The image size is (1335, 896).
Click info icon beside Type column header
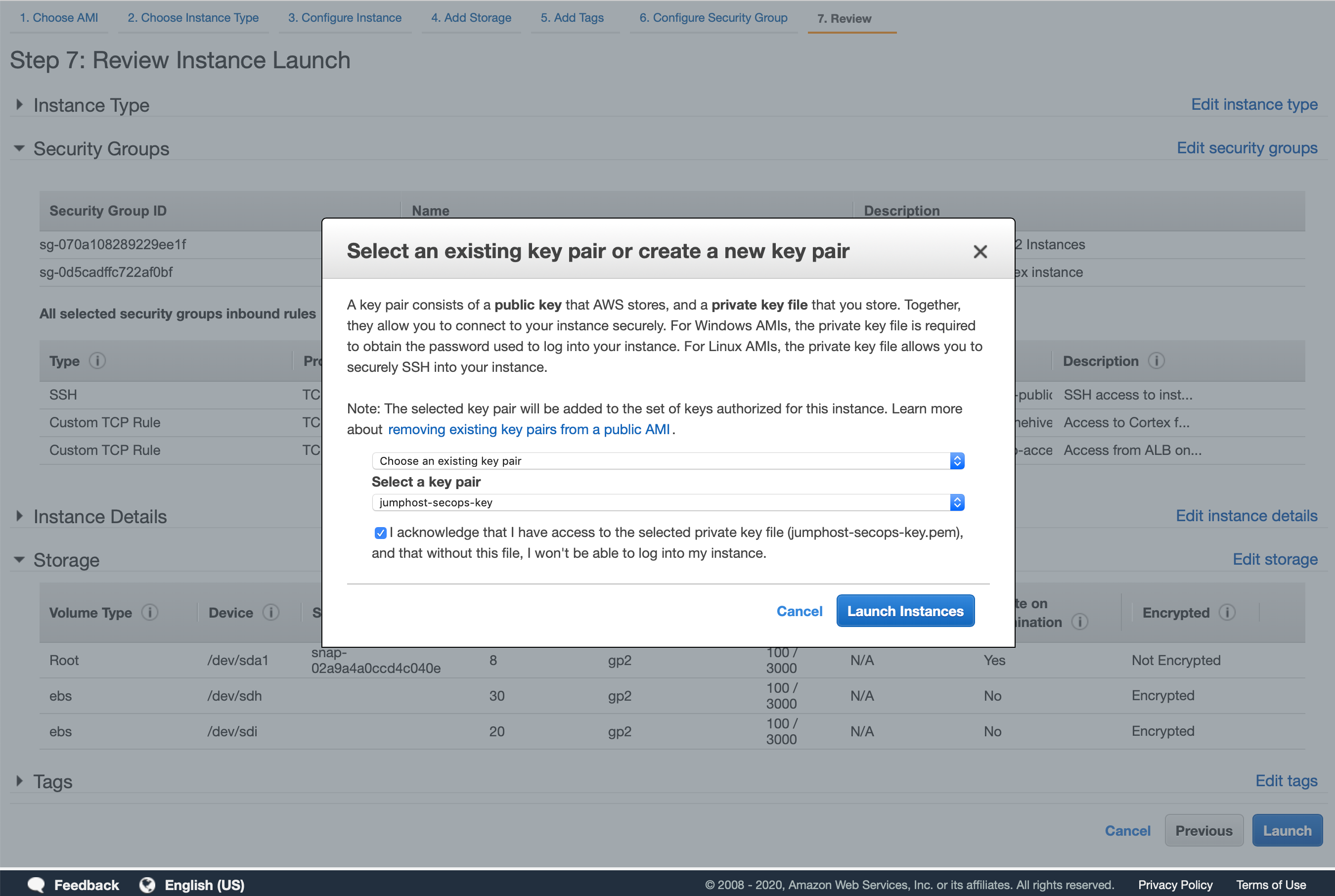pyautogui.click(x=98, y=360)
